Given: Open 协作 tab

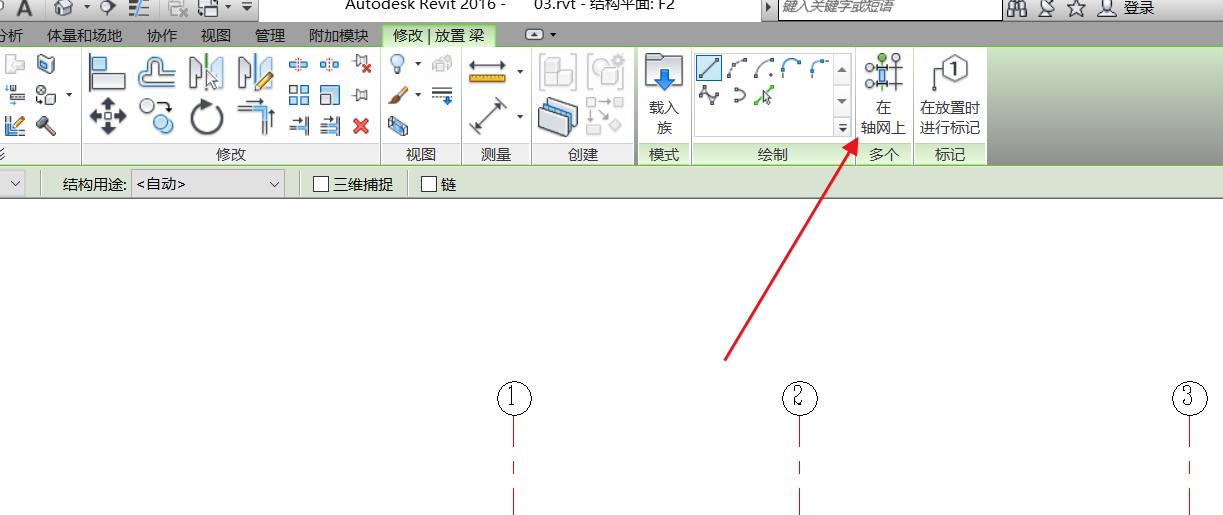Looking at the screenshot, I should (x=161, y=35).
